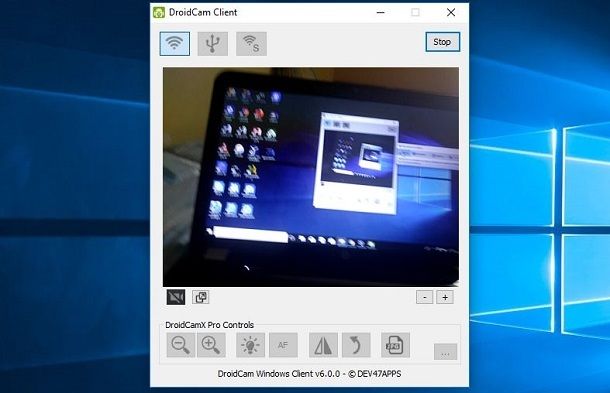Open more options with ellipsis button
Screen dimensions: 610x393
pos(445,352)
